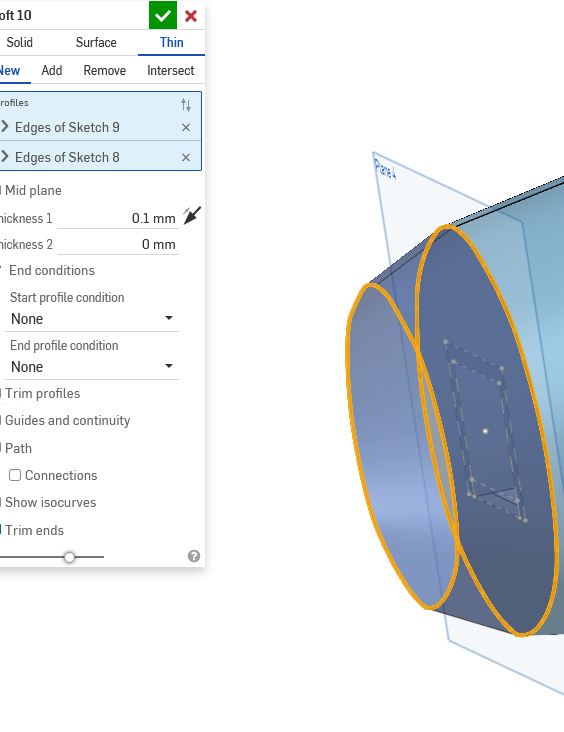Switch to the Surface tab

[96, 42]
